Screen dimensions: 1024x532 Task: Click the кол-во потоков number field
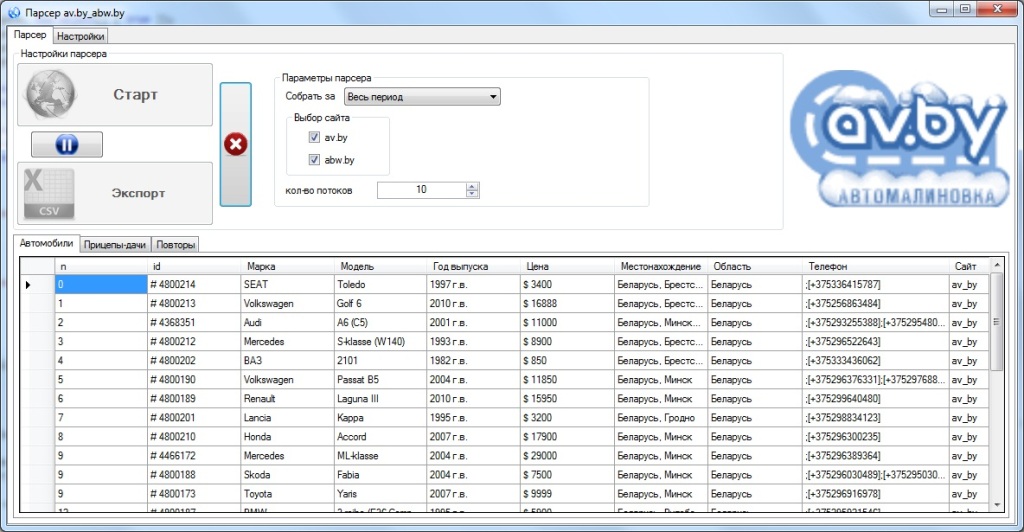click(x=422, y=190)
